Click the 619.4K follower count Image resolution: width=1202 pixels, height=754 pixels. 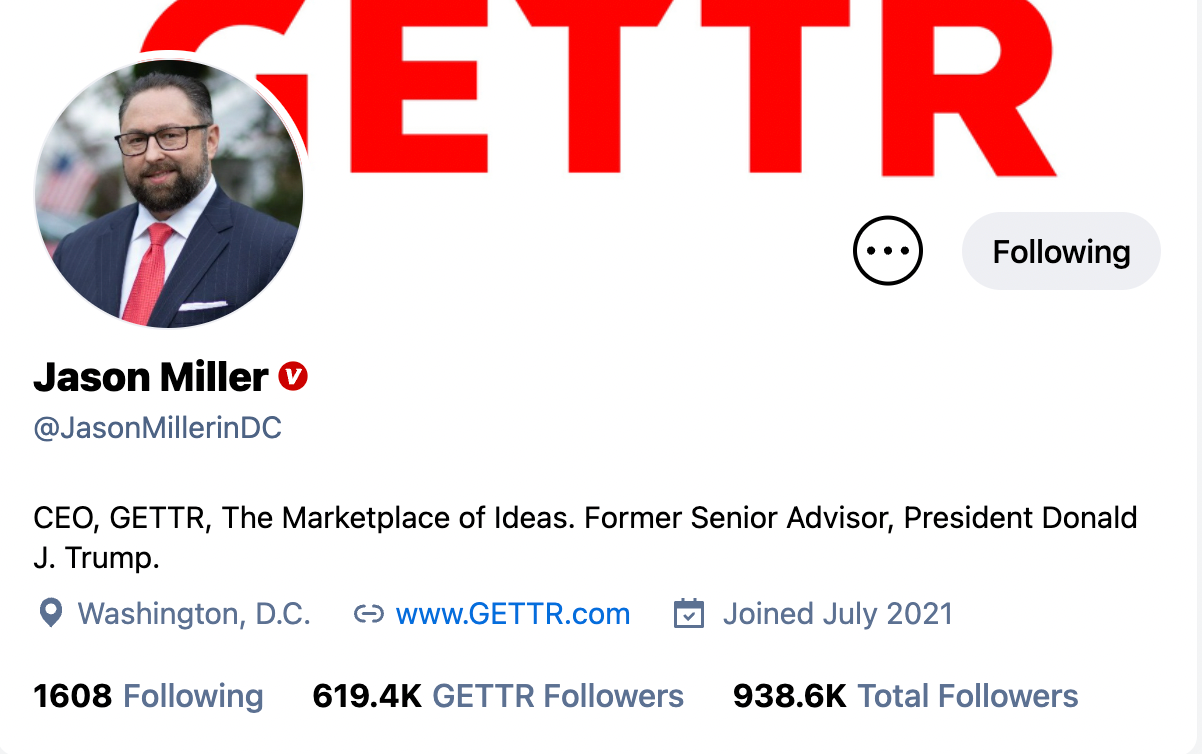(x=367, y=696)
